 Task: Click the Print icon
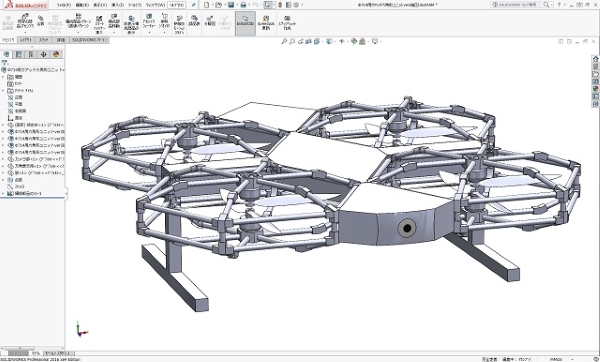point(243,5)
